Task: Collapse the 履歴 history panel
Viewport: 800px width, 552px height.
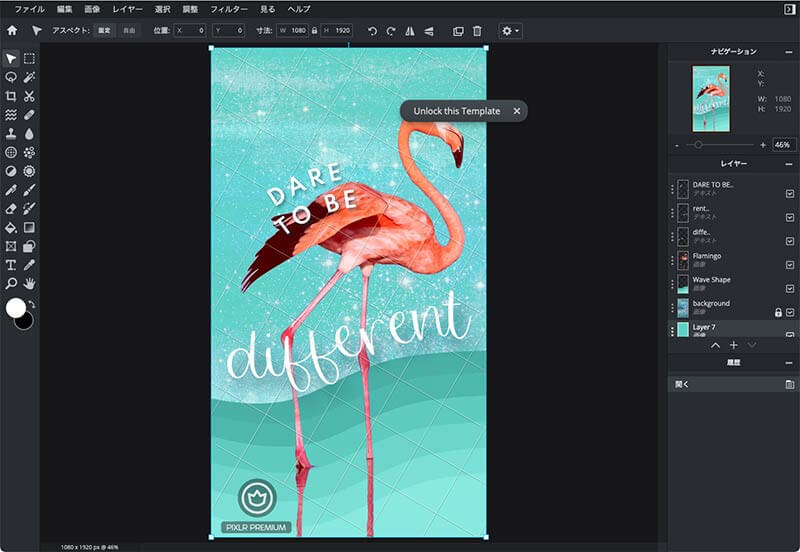Action: [789, 363]
